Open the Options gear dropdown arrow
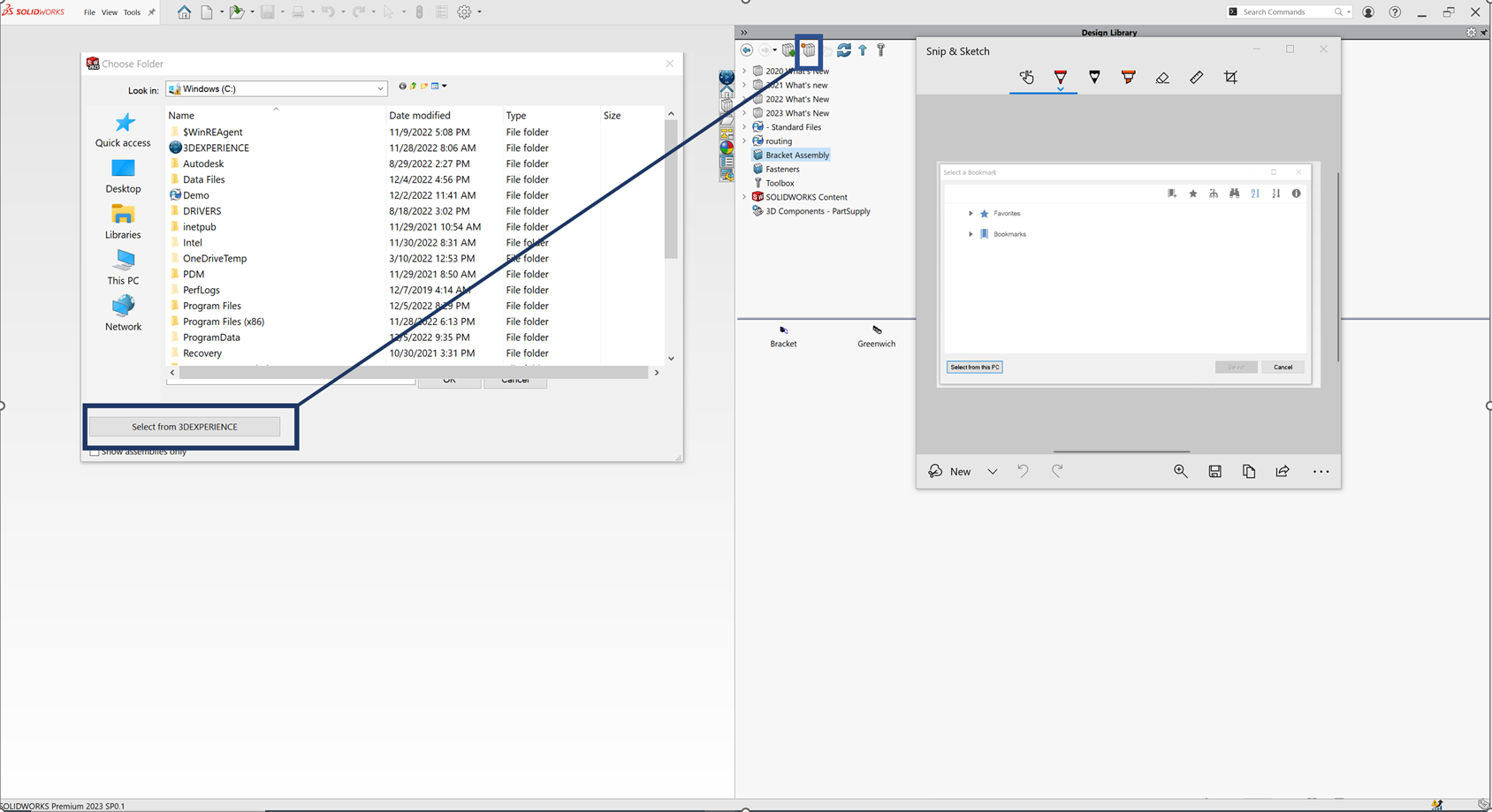 coord(479,12)
